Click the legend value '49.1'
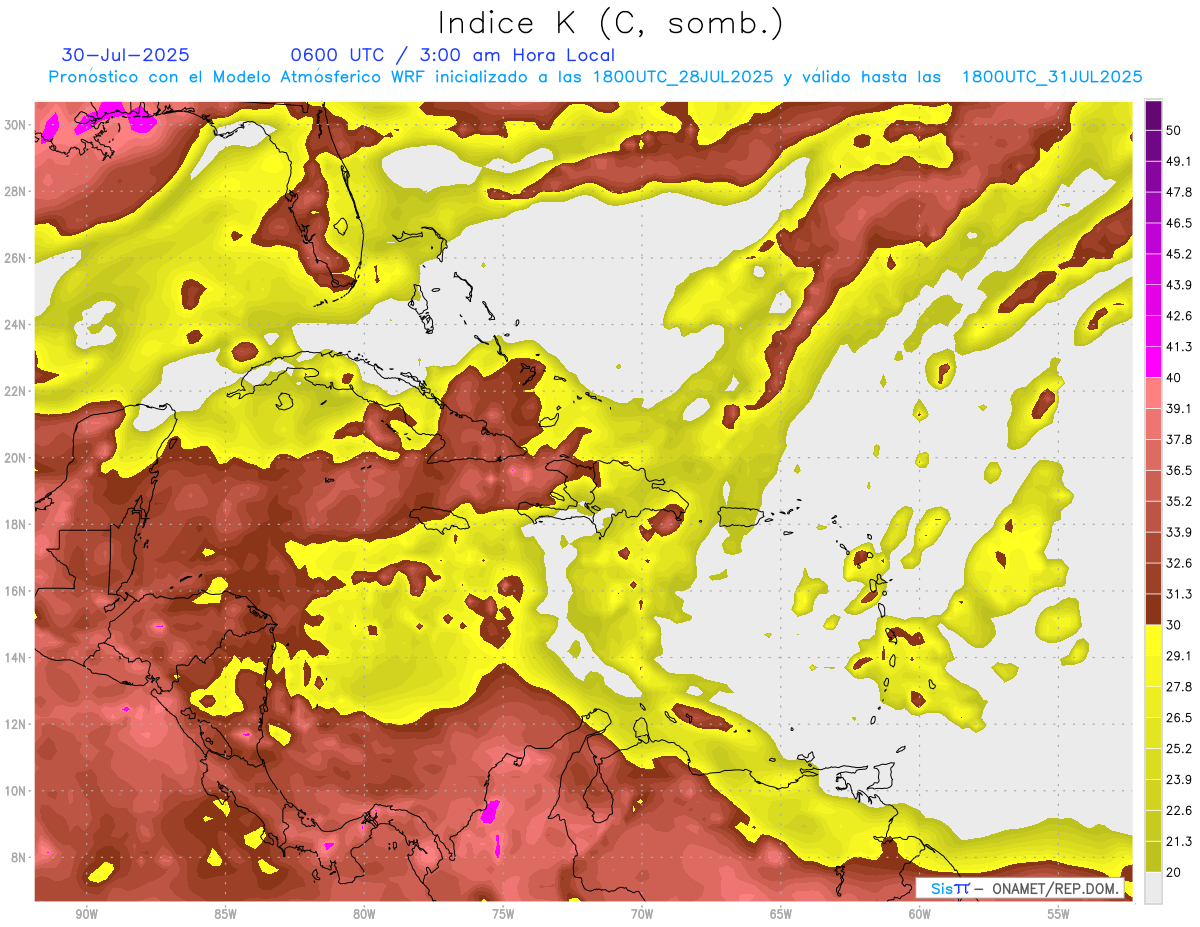This screenshot has height=927, width=1200. pos(1179,161)
